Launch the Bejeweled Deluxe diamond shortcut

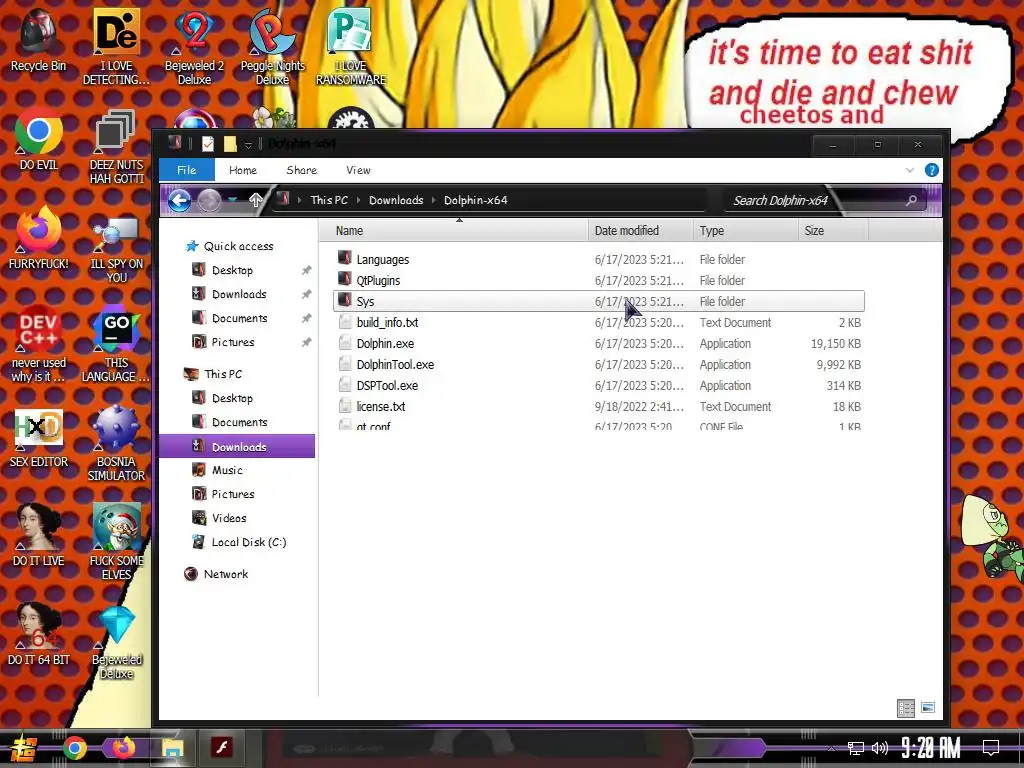pos(116,643)
